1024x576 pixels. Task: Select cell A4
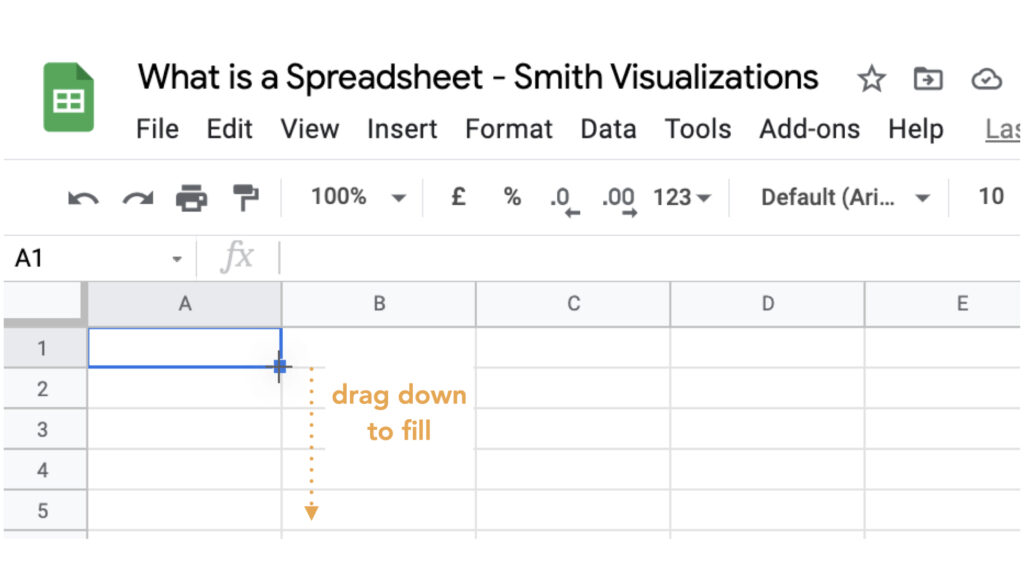tap(185, 470)
